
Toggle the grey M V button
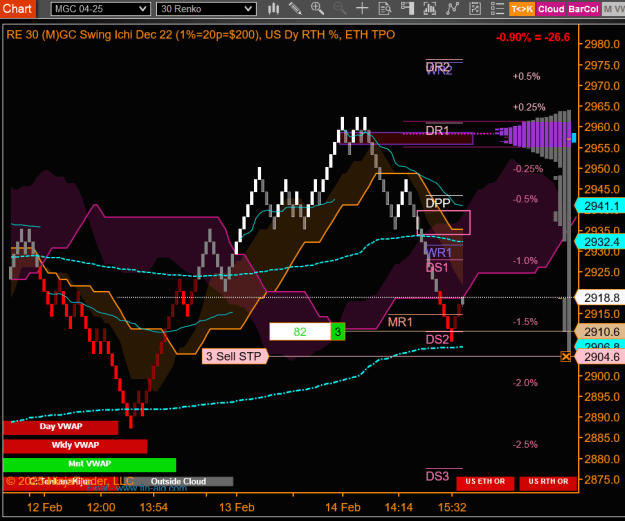(613, 9)
